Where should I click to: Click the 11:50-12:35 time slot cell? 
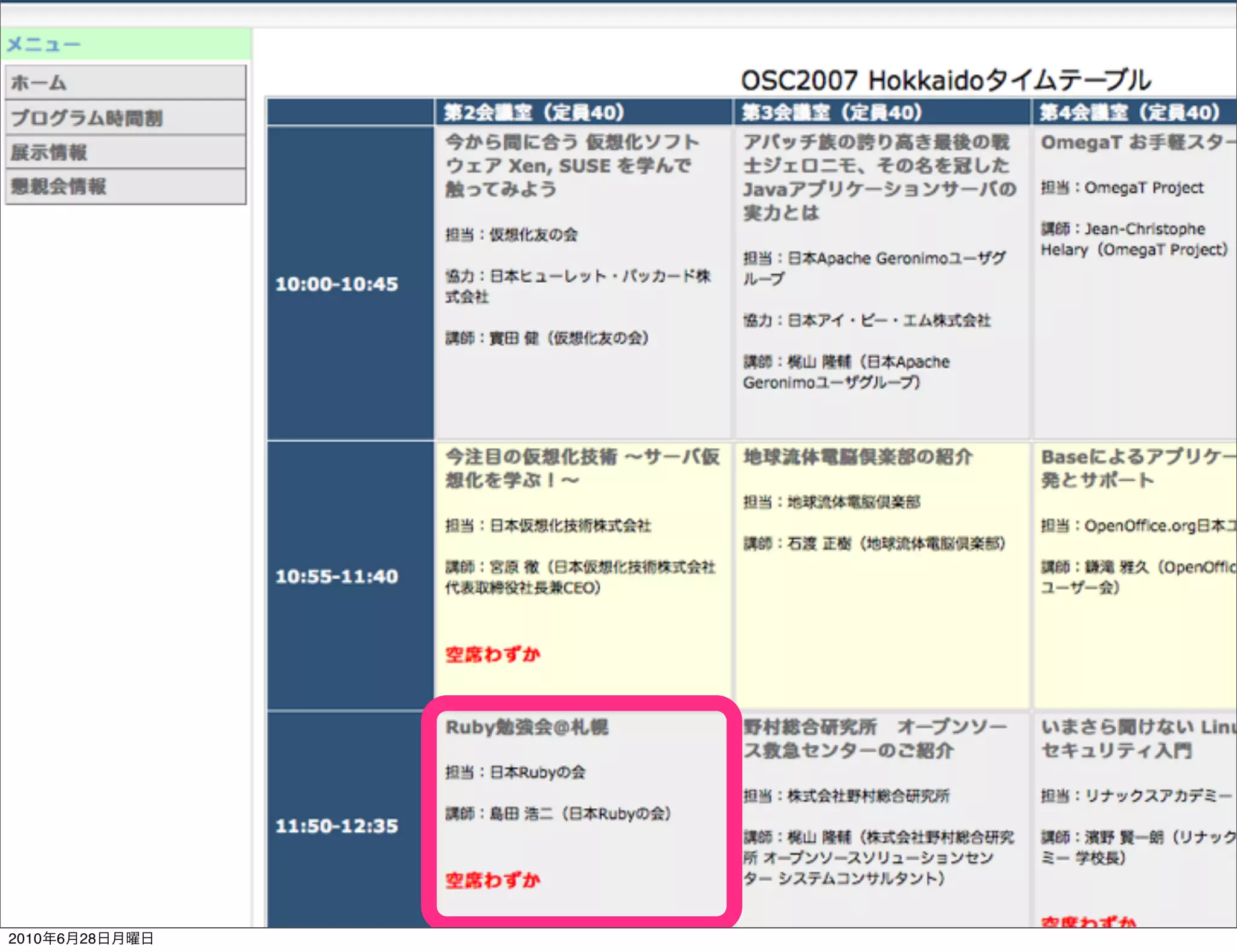(337, 826)
